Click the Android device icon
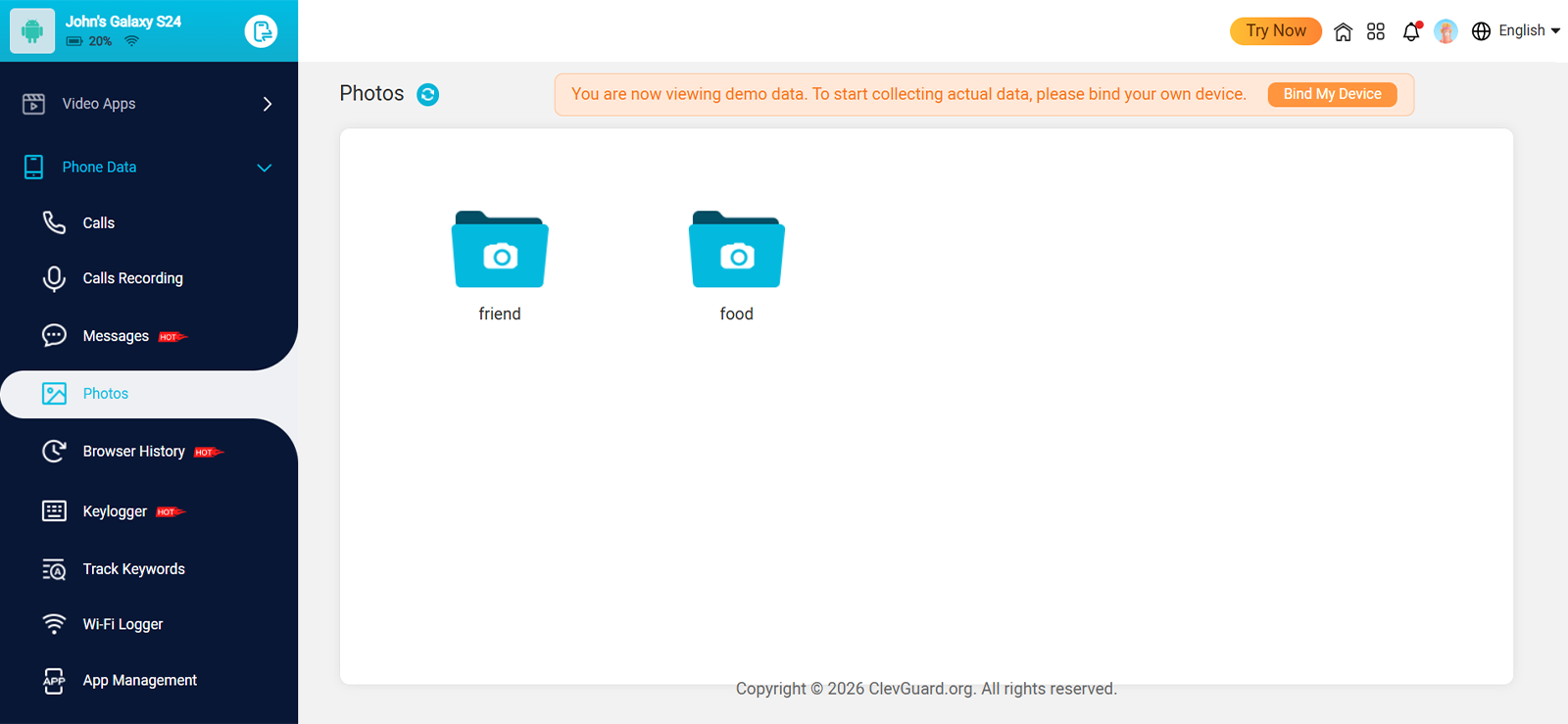1568x724 pixels. (x=32, y=31)
